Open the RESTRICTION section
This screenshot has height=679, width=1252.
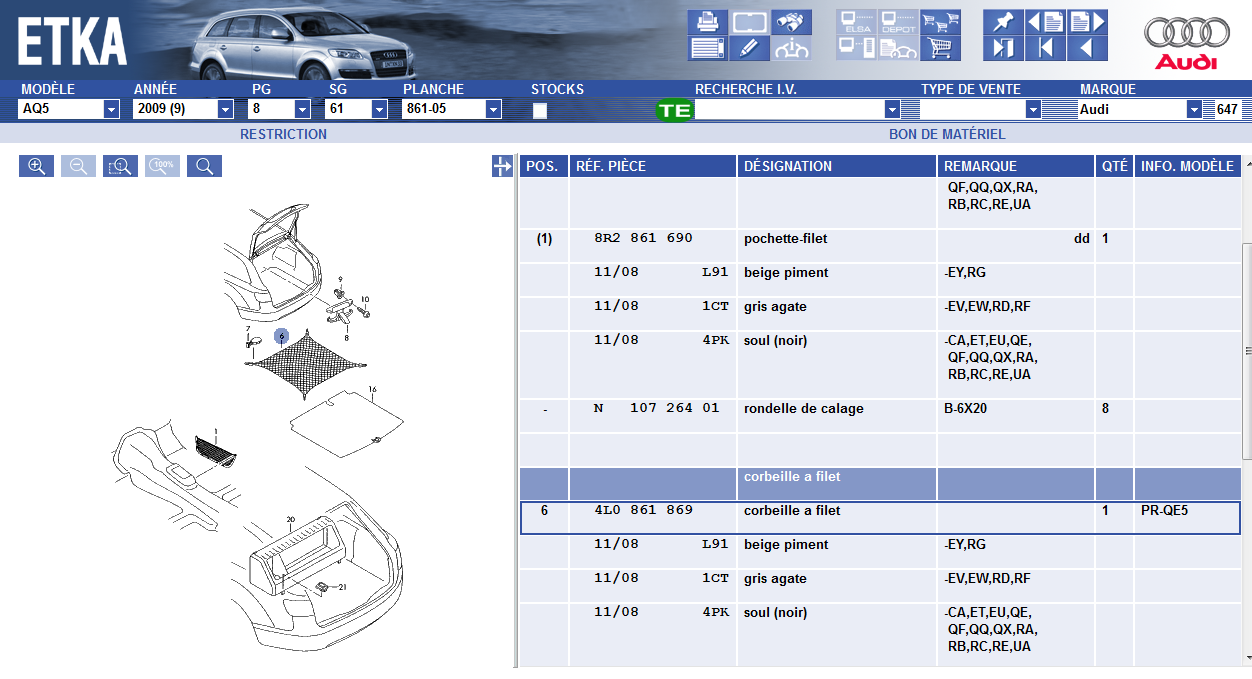click(x=283, y=134)
